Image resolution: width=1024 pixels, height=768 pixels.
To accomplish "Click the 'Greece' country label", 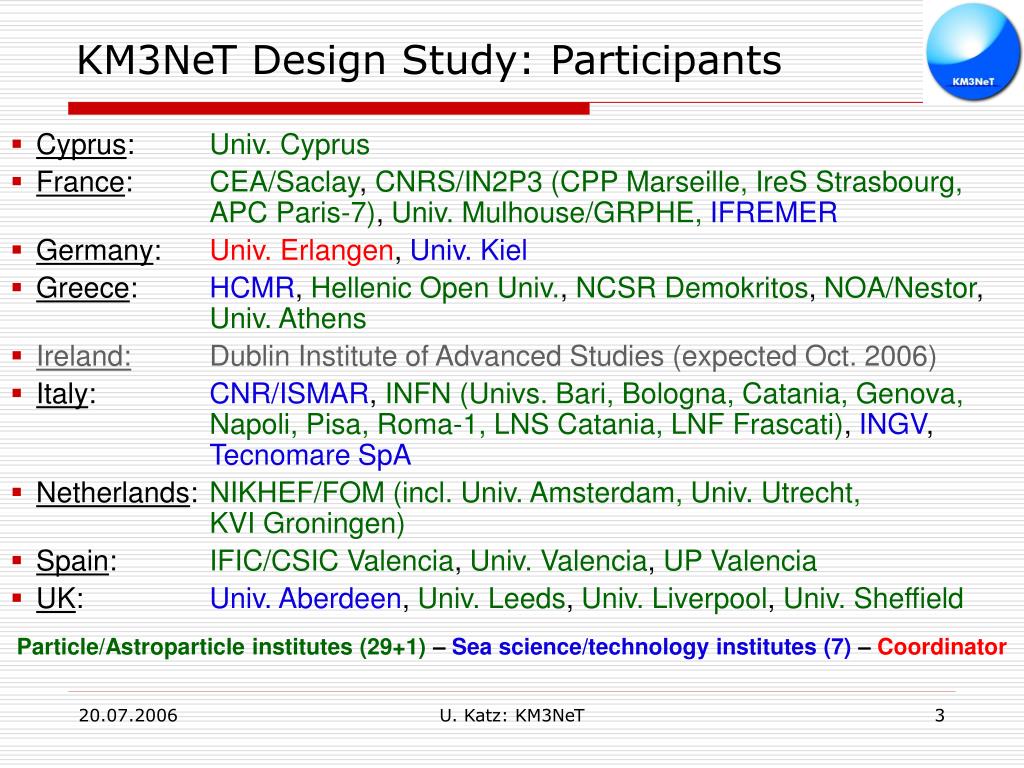I will (x=83, y=288).
